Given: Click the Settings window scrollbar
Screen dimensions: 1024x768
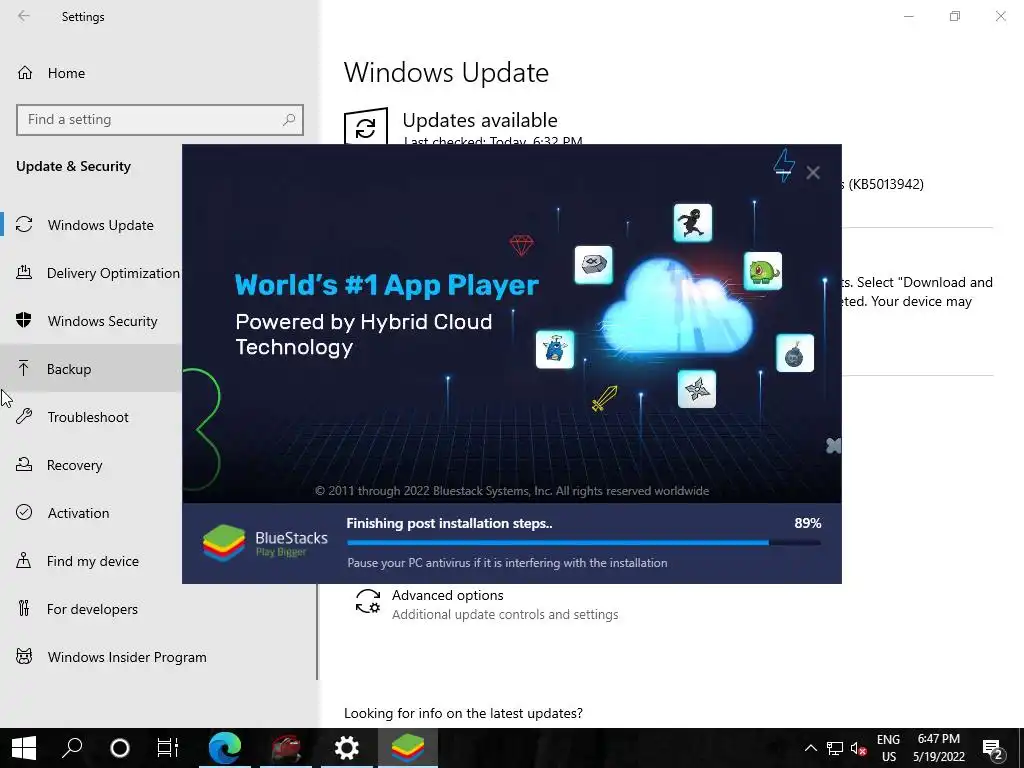Looking at the screenshot, I should (x=317, y=632).
